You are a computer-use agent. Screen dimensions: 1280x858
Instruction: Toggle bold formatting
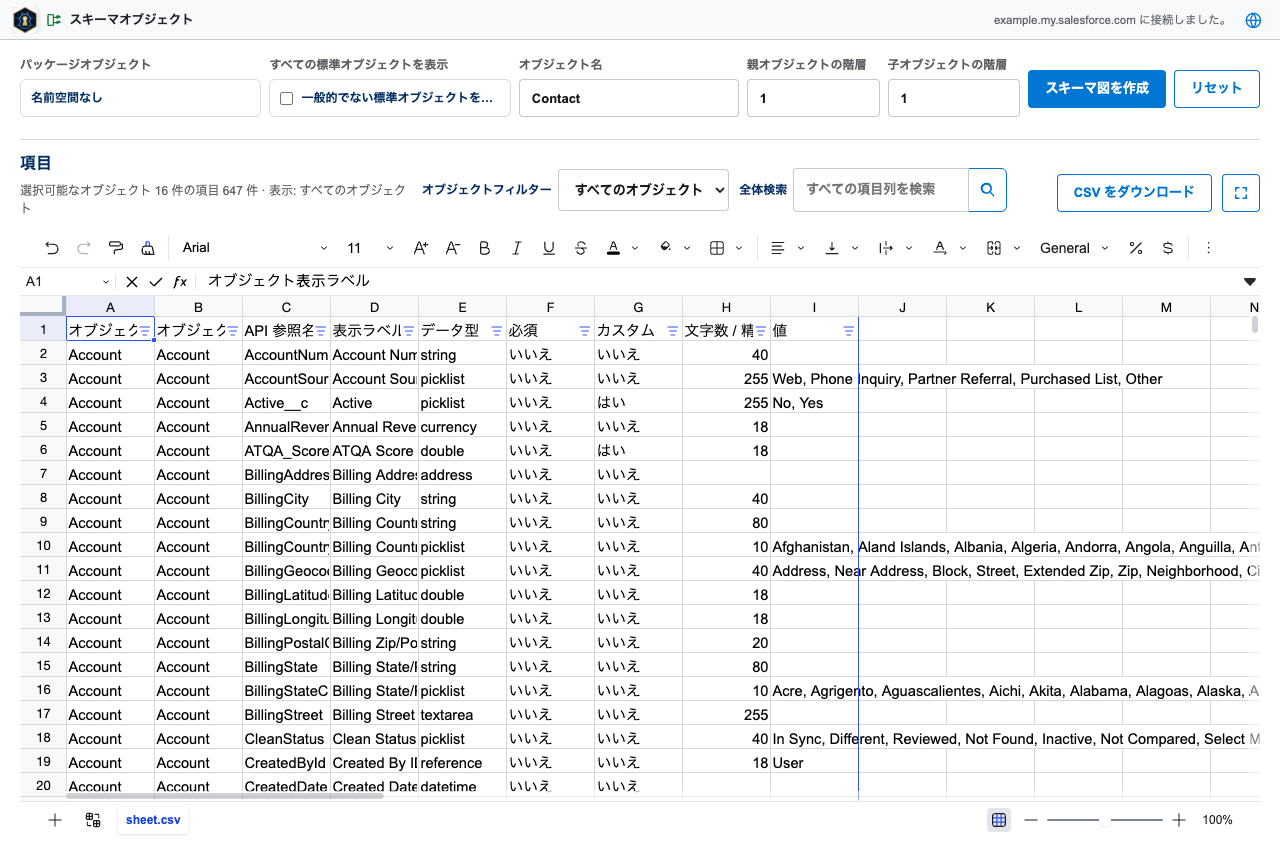click(484, 248)
